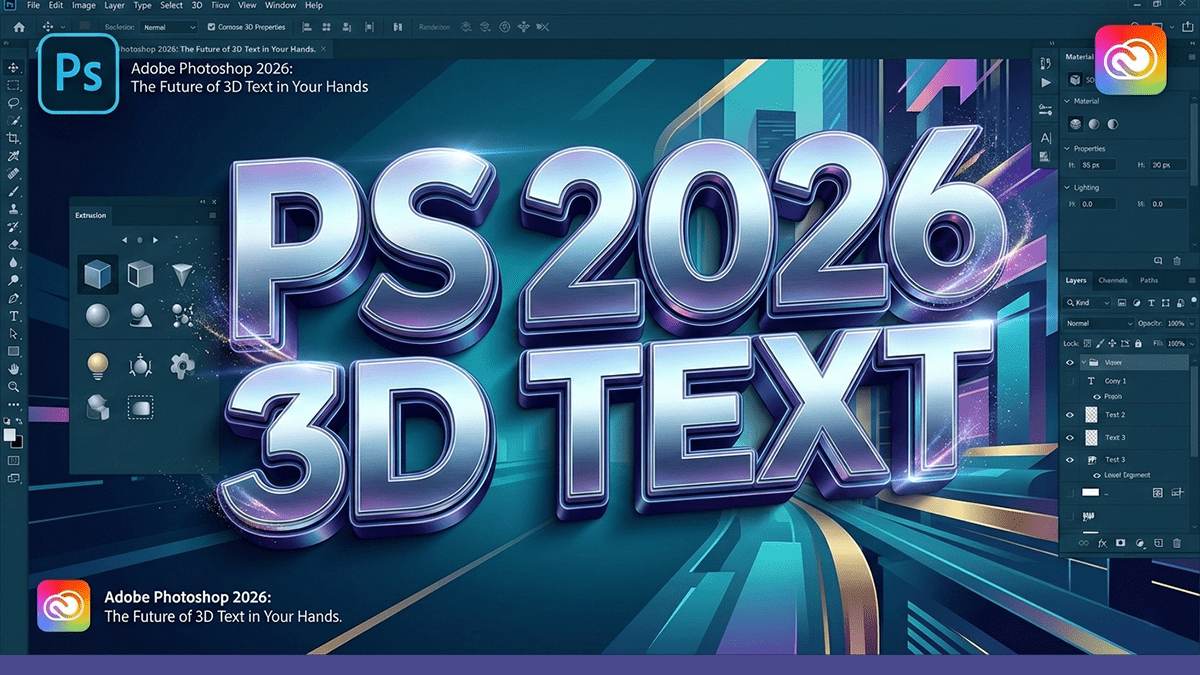Screen dimensions: 1200x675
Task: Choose the sphere shape in the Extrusion panel
Action: (x=98, y=315)
